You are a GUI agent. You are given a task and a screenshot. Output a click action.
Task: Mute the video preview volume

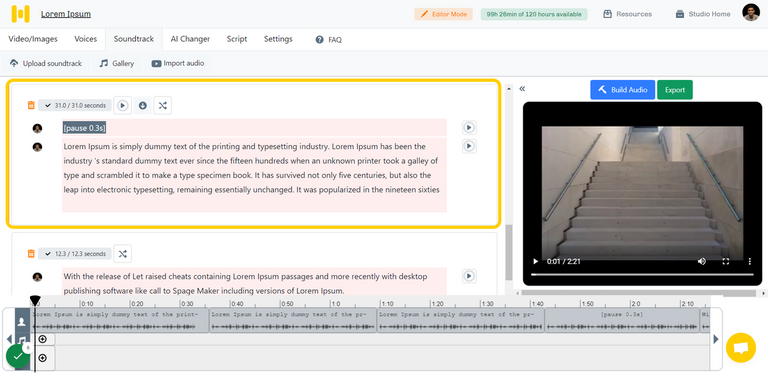(x=702, y=261)
